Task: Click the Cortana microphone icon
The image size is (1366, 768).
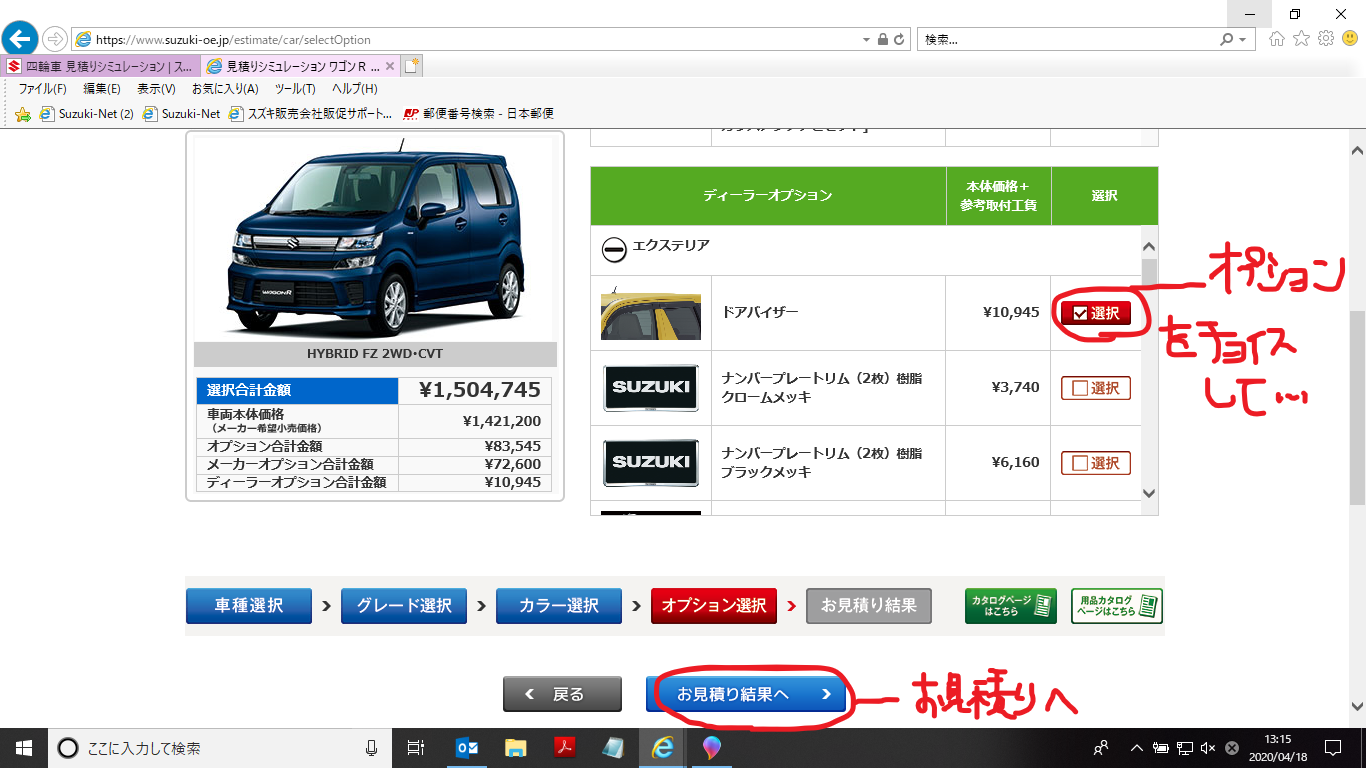Action: coord(371,747)
